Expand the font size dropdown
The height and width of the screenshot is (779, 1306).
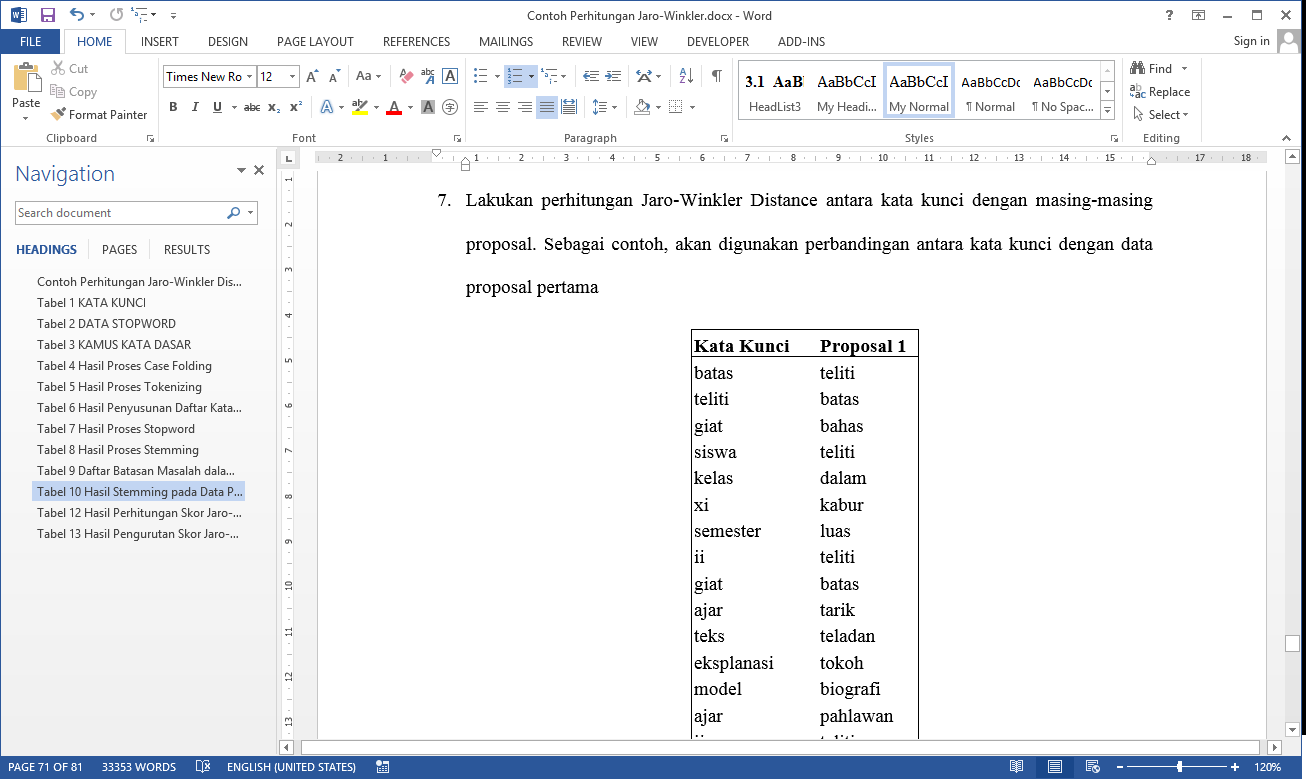tap(292, 77)
